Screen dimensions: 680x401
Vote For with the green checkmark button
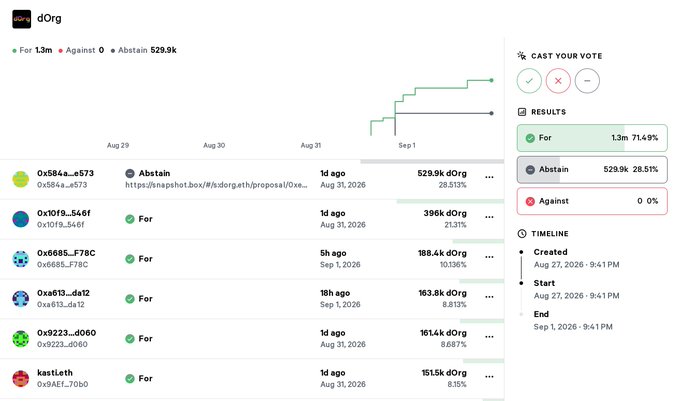[529, 81]
